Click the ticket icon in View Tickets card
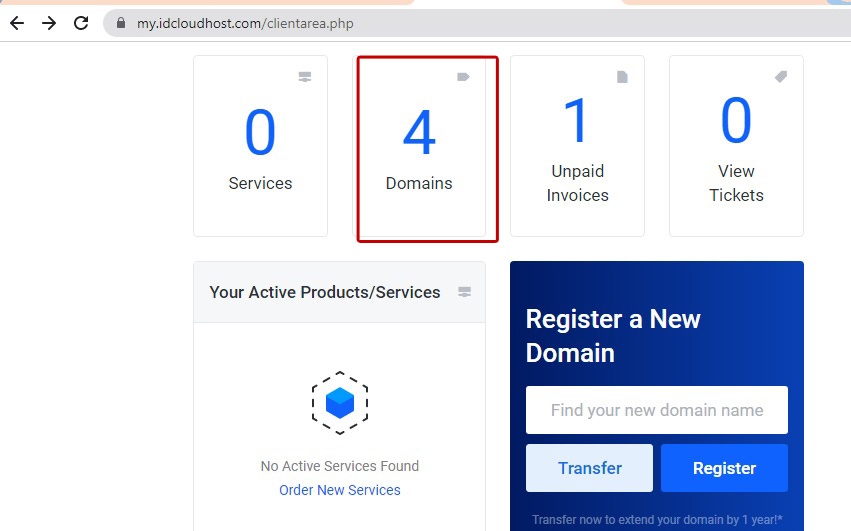The width and height of the screenshot is (851, 531). [781, 77]
